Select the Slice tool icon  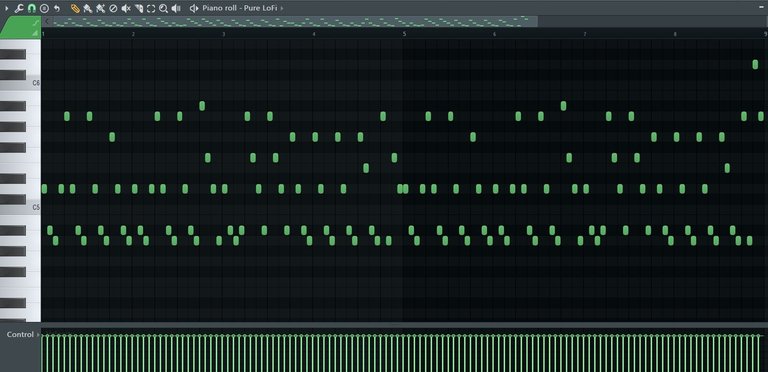(139, 8)
